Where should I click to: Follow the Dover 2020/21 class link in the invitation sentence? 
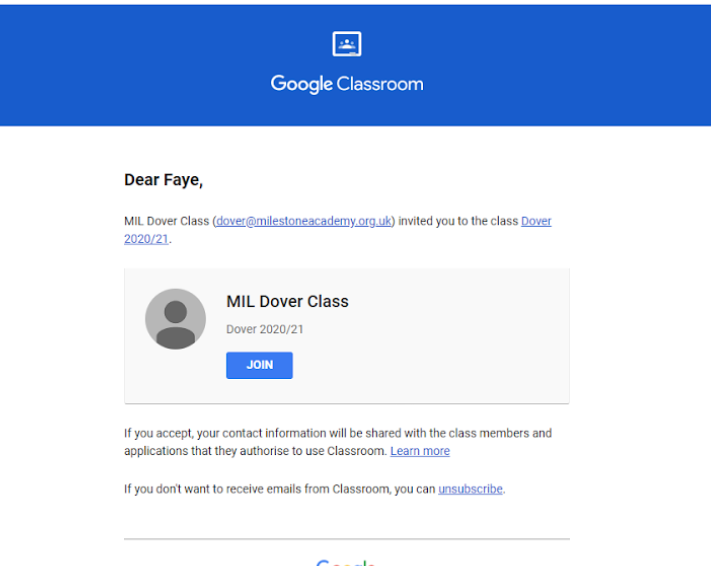(535, 221)
